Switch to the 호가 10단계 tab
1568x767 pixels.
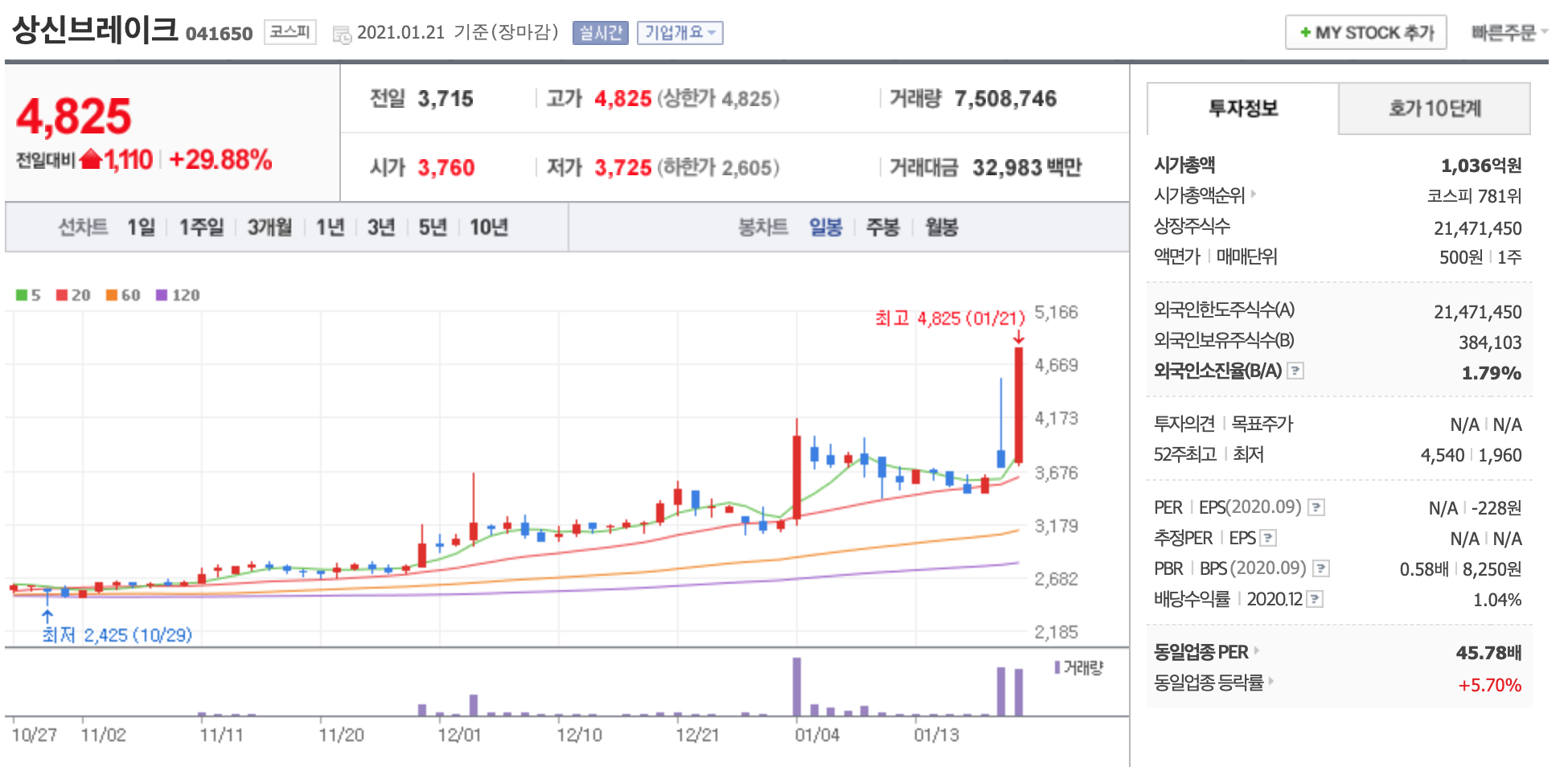click(x=1435, y=109)
